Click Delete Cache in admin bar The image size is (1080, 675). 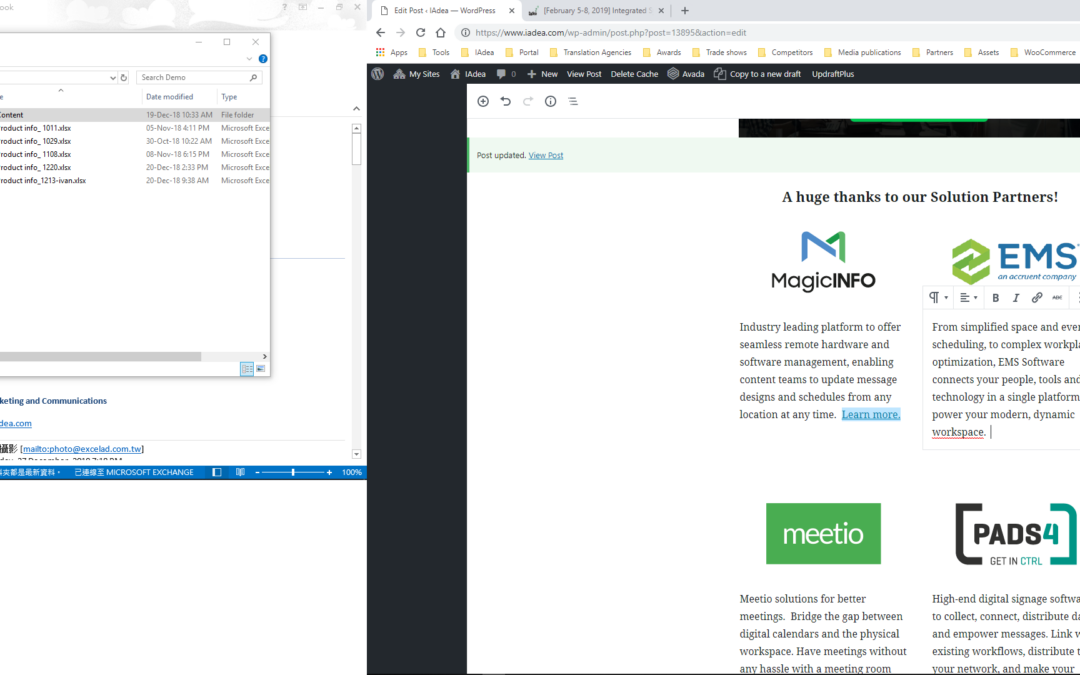[634, 74]
